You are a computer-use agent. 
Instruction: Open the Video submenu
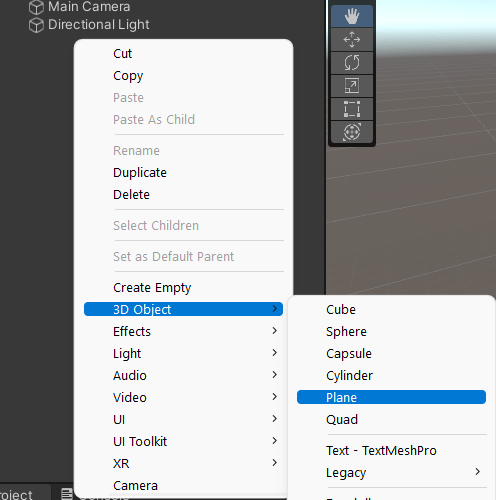point(183,398)
